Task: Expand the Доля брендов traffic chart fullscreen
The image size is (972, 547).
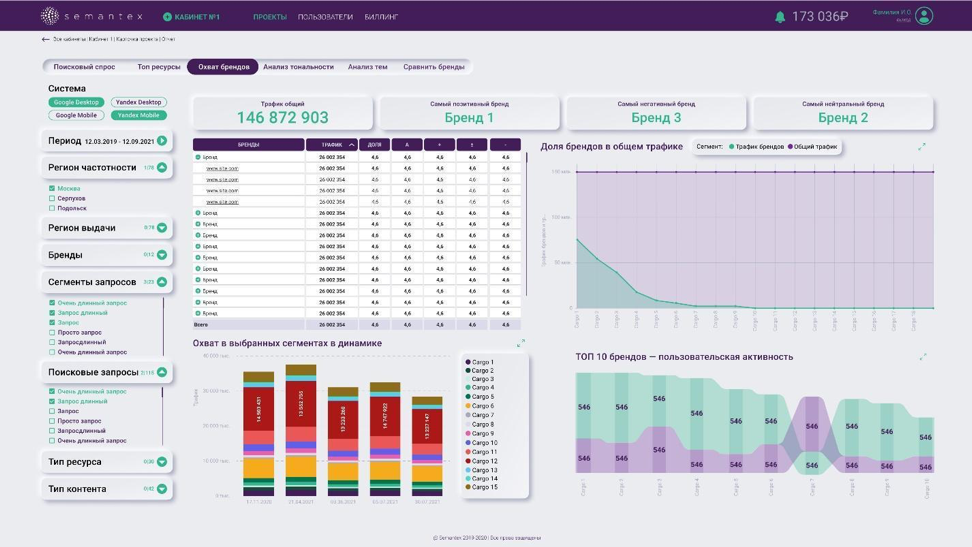Action: click(x=922, y=147)
